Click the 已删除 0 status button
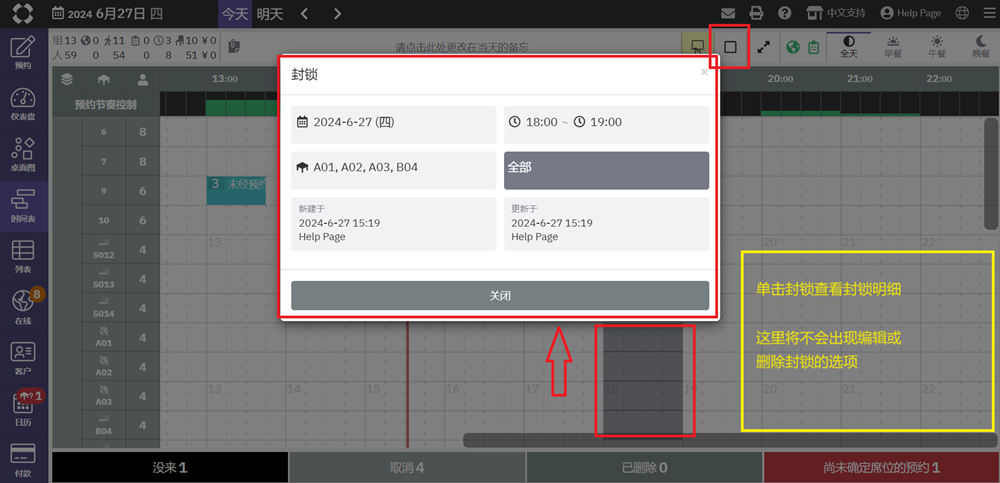 644,468
